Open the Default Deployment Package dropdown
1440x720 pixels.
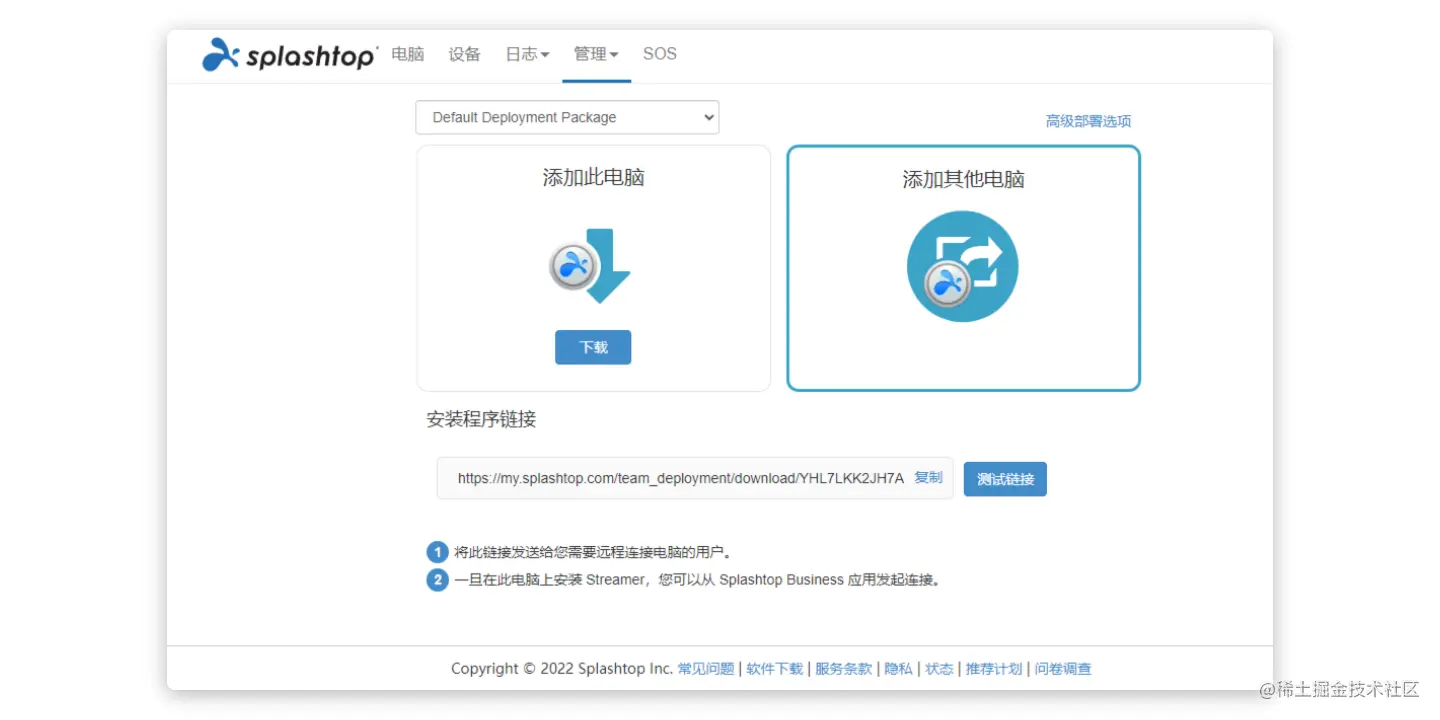point(566,117)
